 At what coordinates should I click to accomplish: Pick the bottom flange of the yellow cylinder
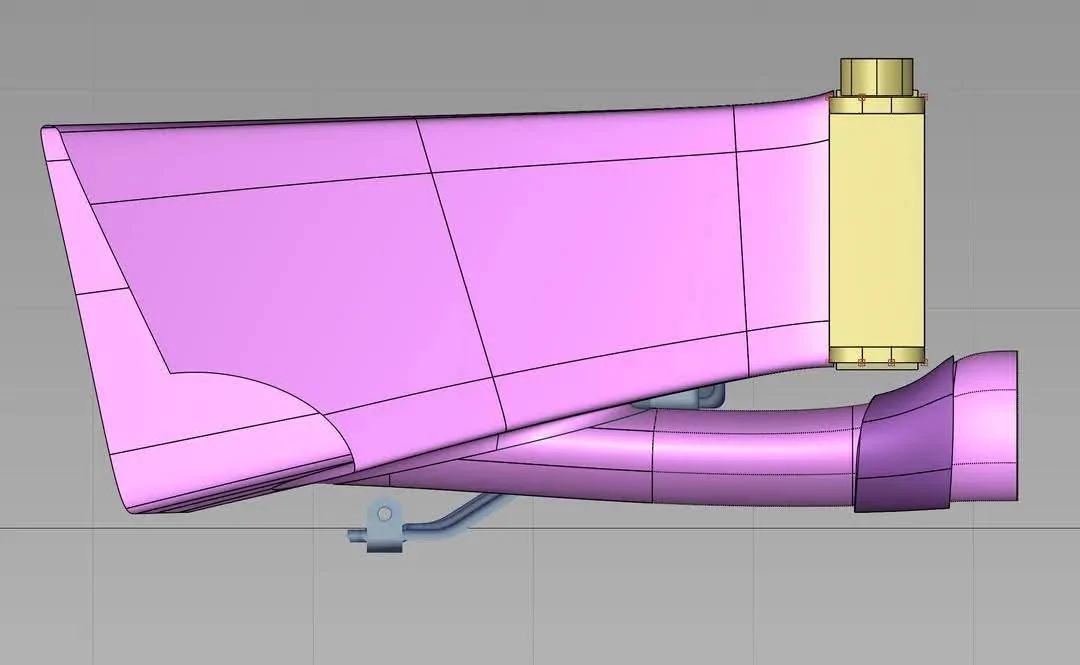876,358
